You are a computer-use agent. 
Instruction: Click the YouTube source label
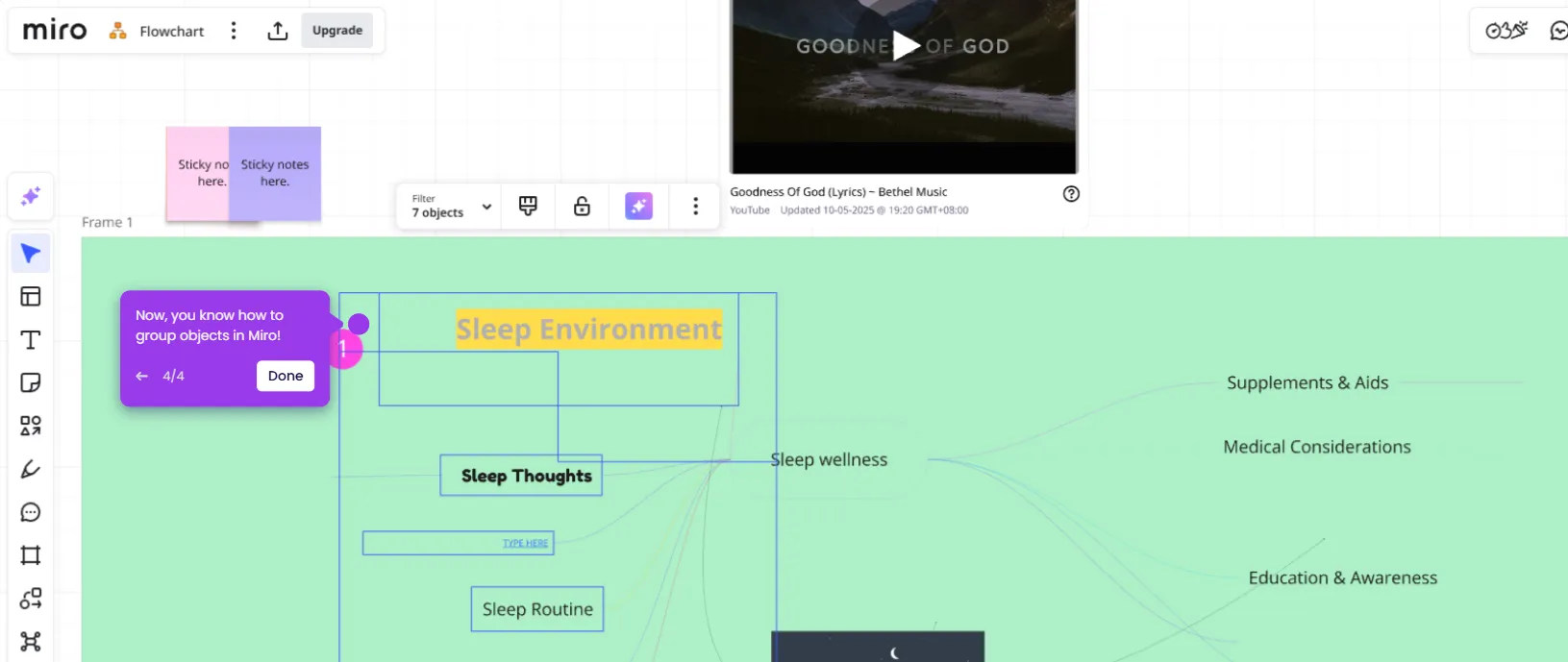coord(750,210)
